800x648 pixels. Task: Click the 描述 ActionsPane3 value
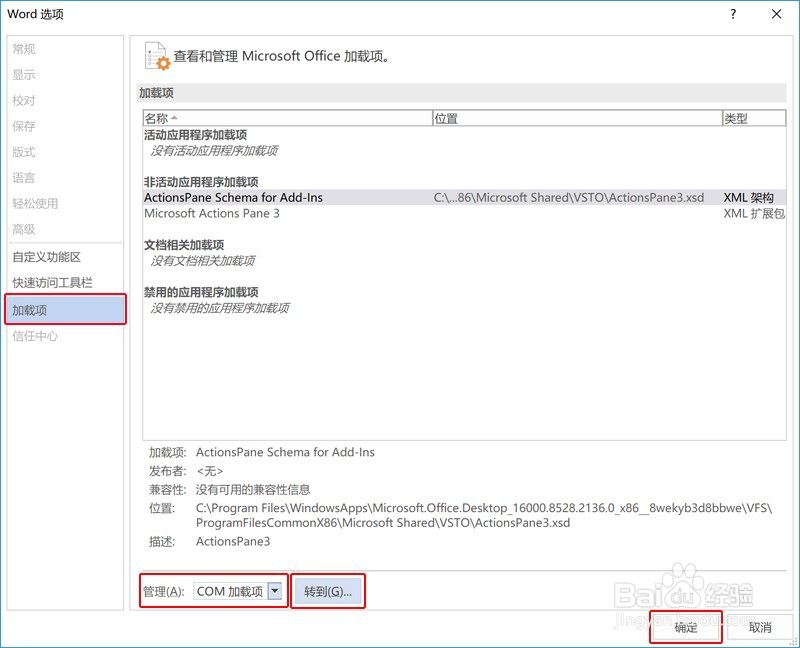pos(233,541)
